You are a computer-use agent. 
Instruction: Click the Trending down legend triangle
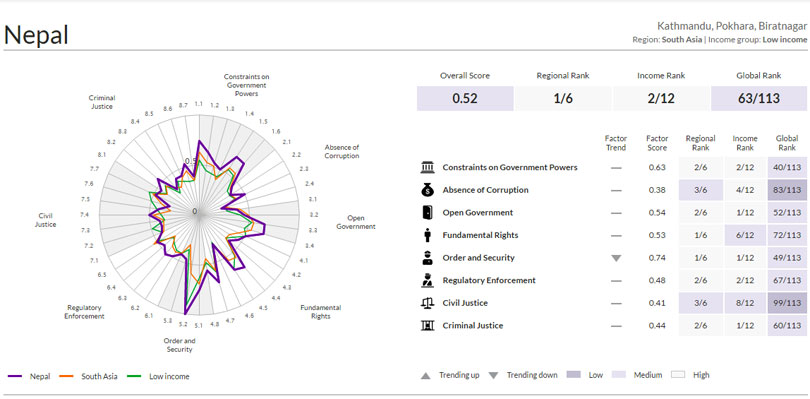[x=493, y=376]
